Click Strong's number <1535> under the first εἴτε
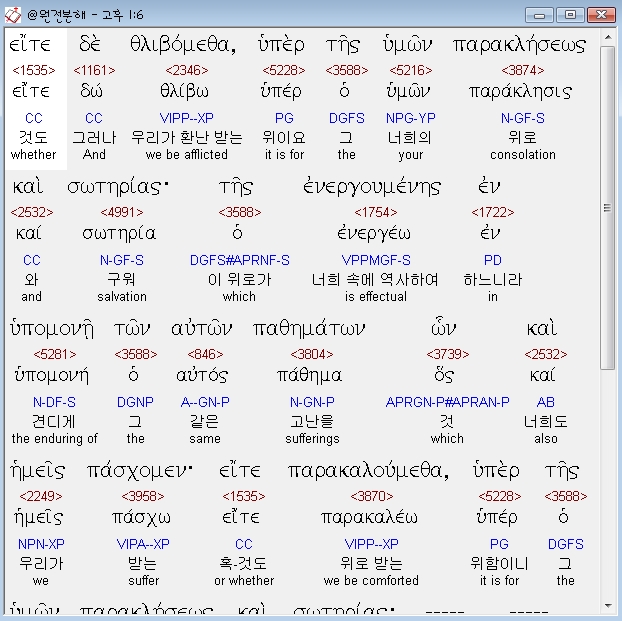The image size is (622, 621). click(x=34, y=71)
